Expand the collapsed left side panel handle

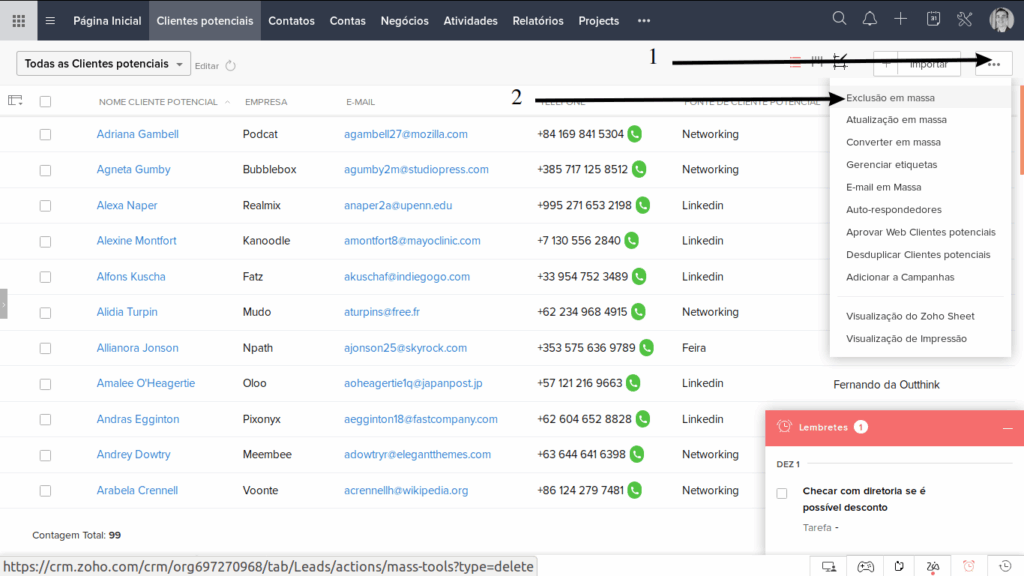(x=4, y=304)
